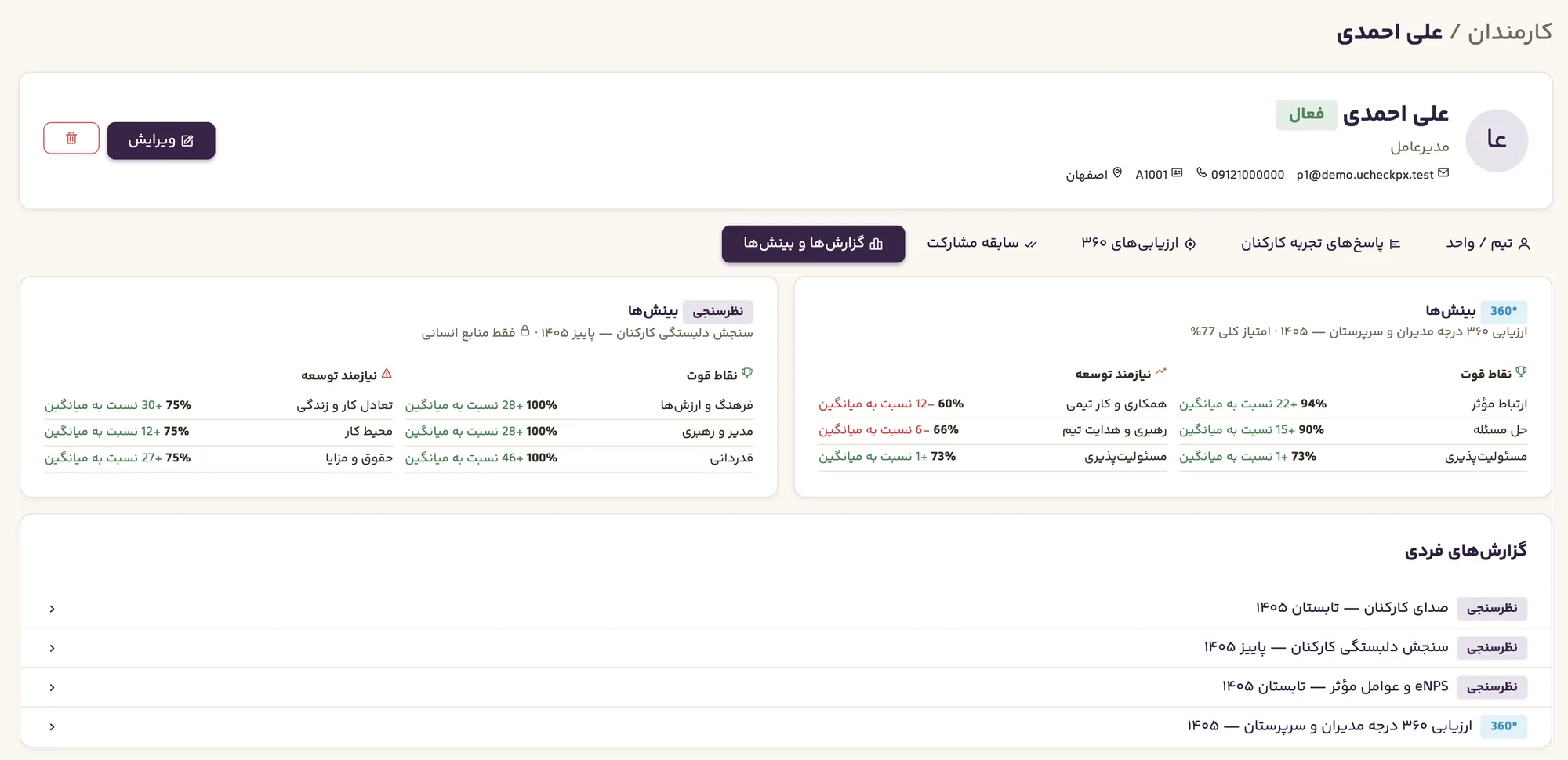This screenshot has height=760, width=1568.
Task: Click the ارتباط مؤثر strength row
Action: tap(1353, 404)
